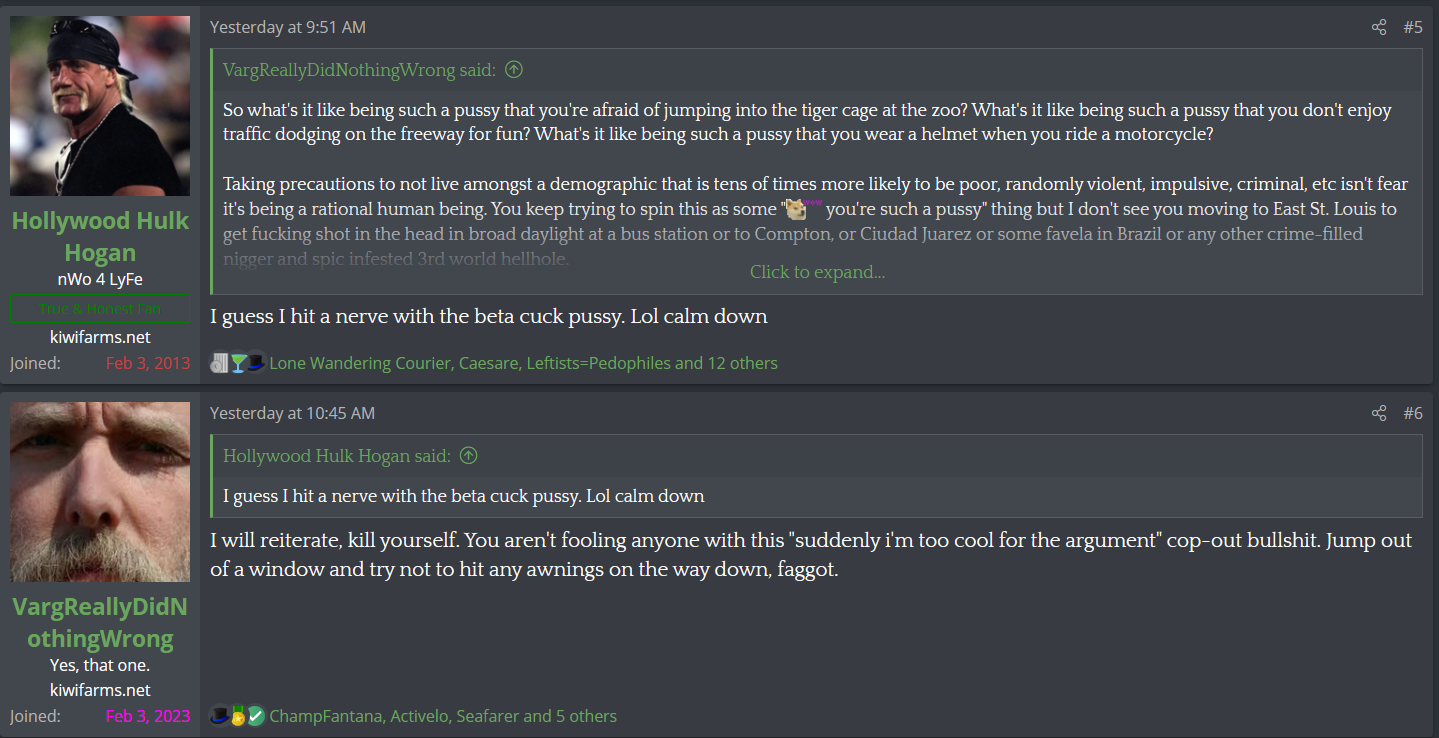Click the True & Honest Fan badge
This screenshot has height=738, width=1439.
(x=100, y=309)
